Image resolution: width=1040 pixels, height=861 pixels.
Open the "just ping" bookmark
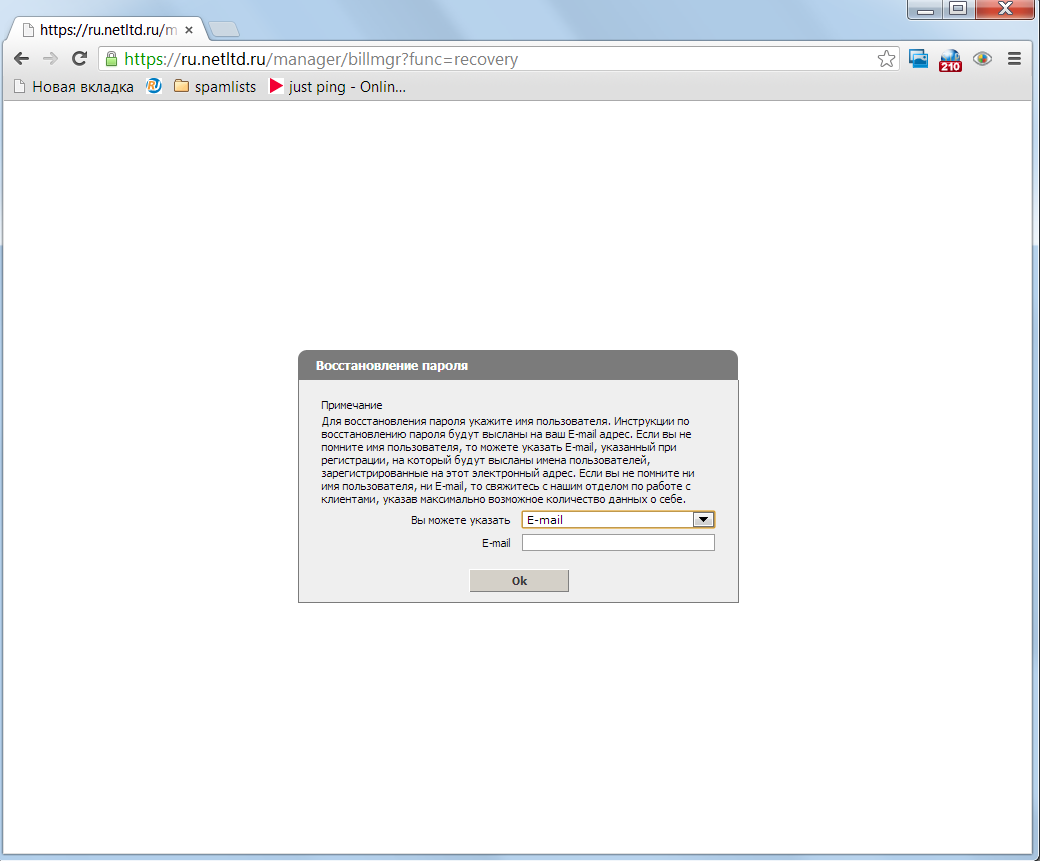tap(337, 87)
